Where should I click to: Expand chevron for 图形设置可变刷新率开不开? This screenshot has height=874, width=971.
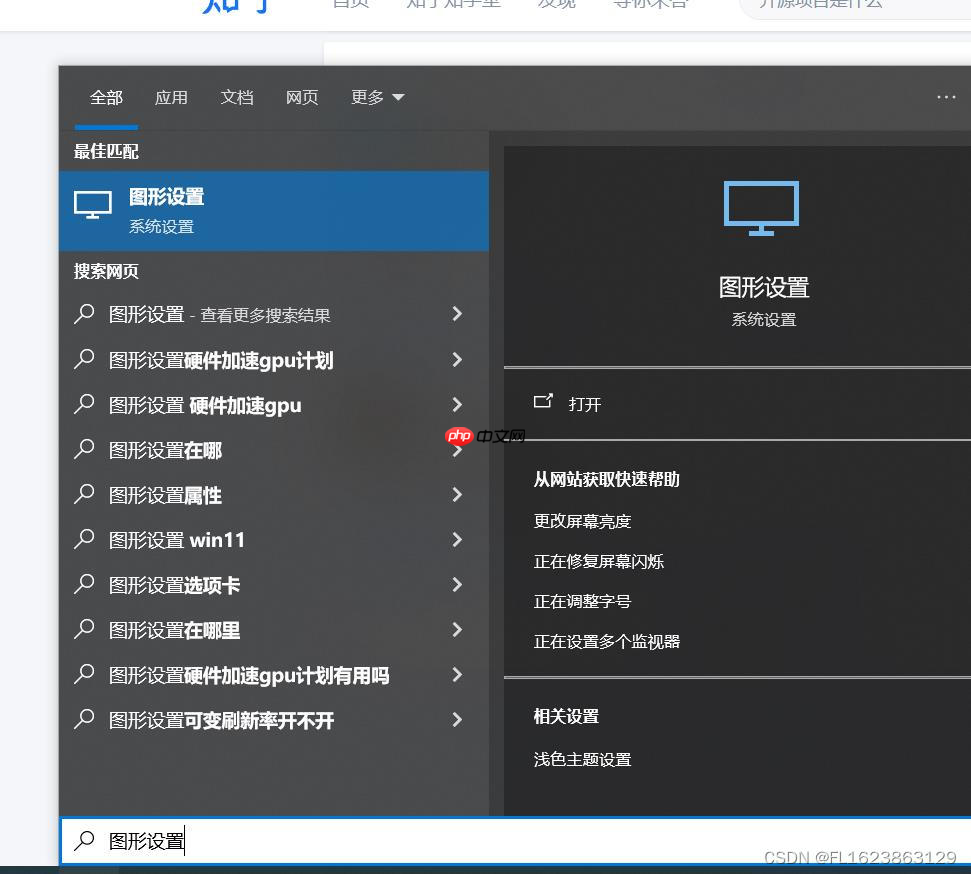tap(457, 720)
